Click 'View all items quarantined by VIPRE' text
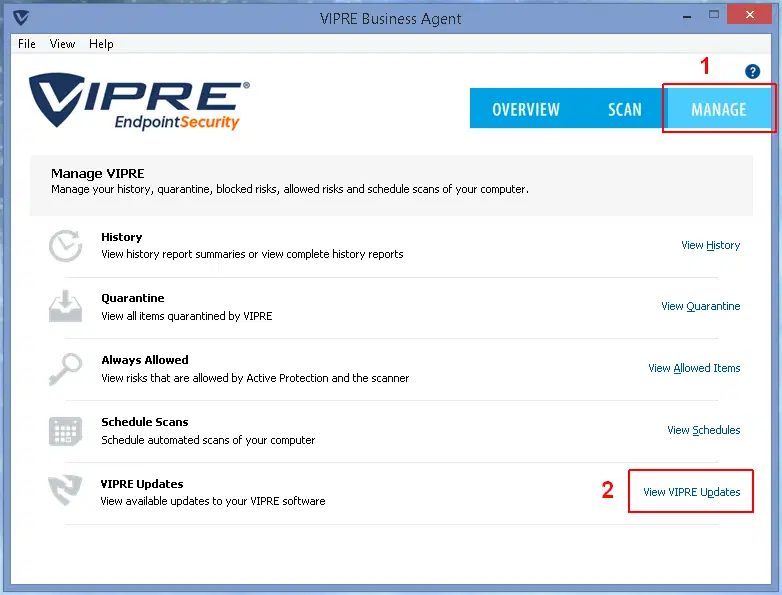 187,316
